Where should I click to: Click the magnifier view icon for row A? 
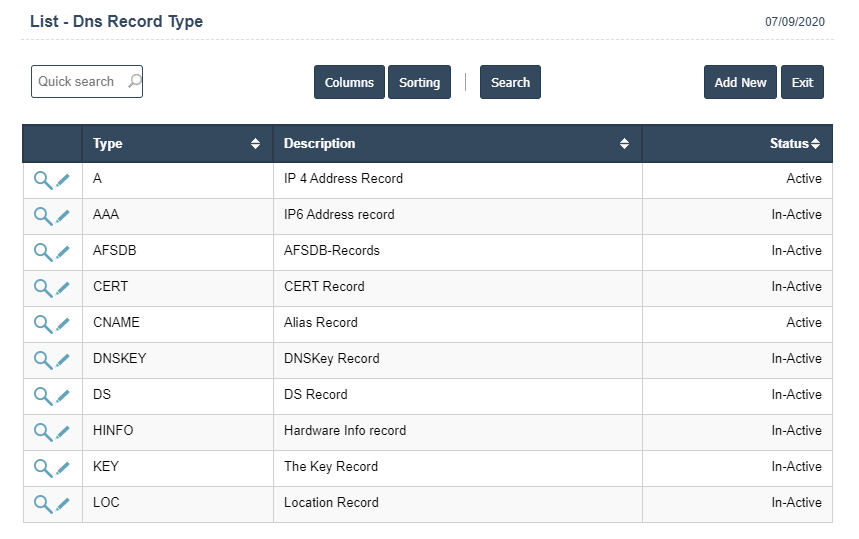pos(43,180)
